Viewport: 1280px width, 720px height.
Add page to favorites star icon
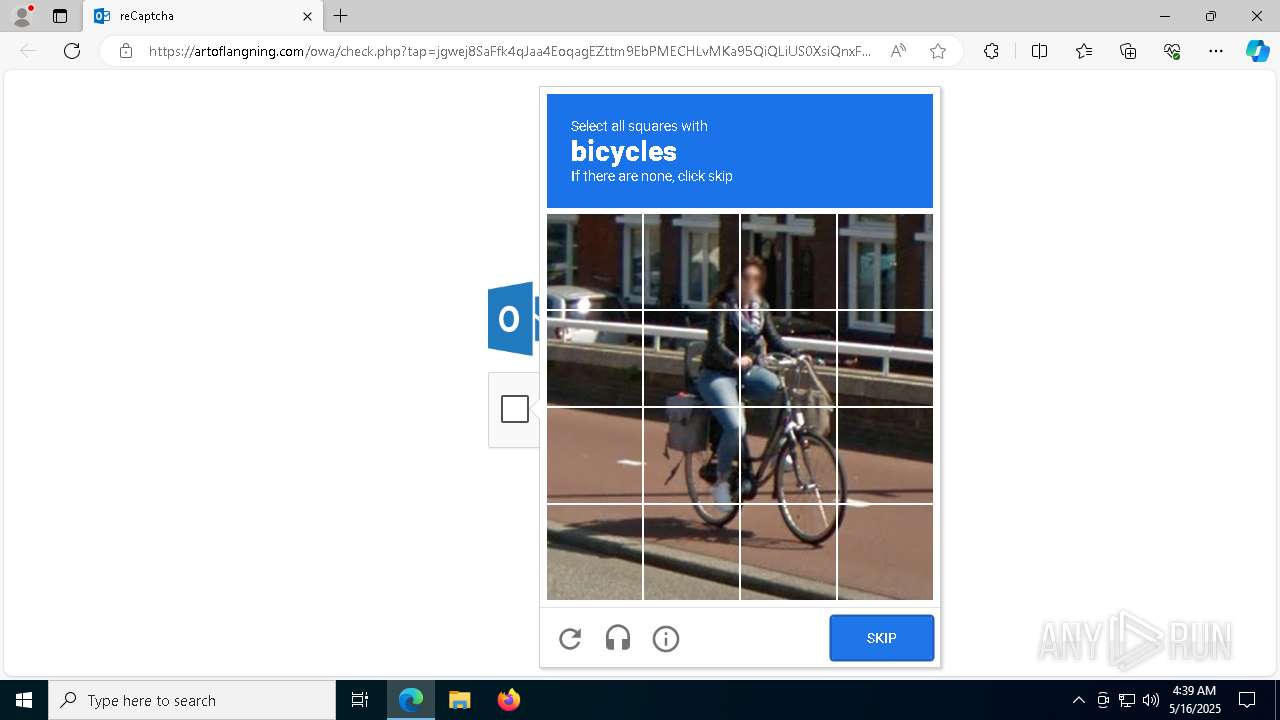938,51
